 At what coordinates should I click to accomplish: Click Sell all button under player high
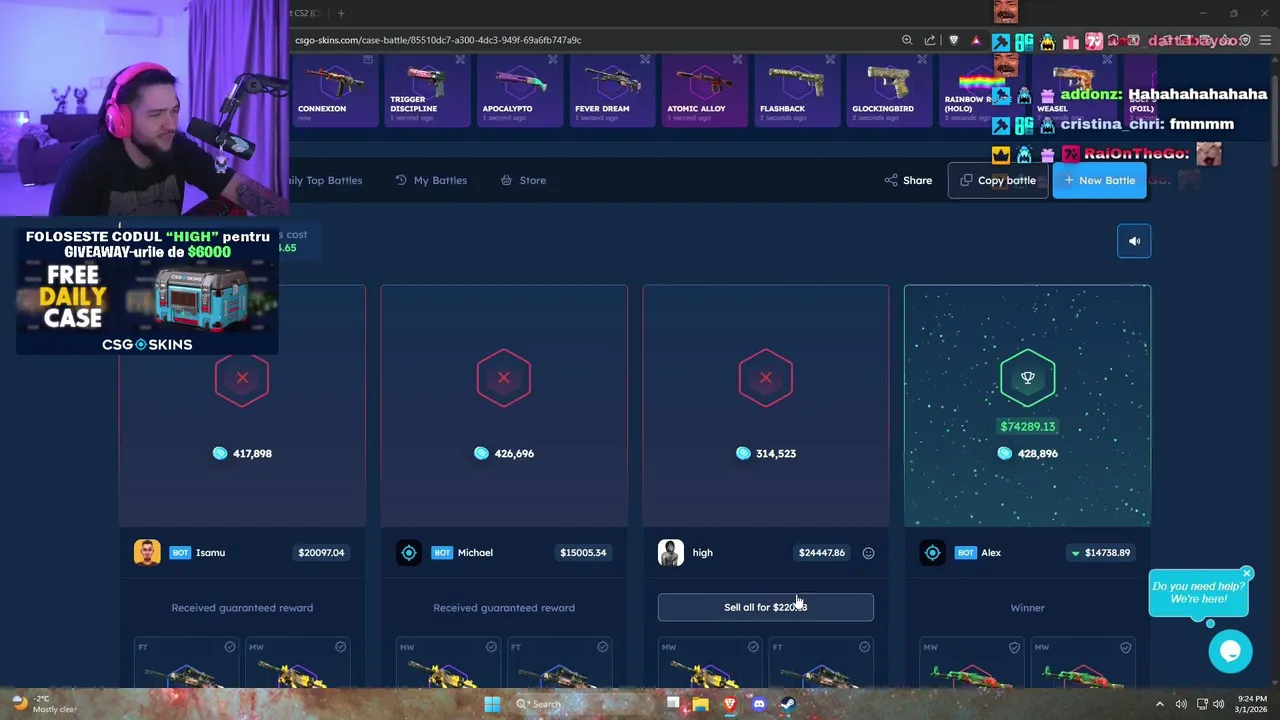[765, 607]
